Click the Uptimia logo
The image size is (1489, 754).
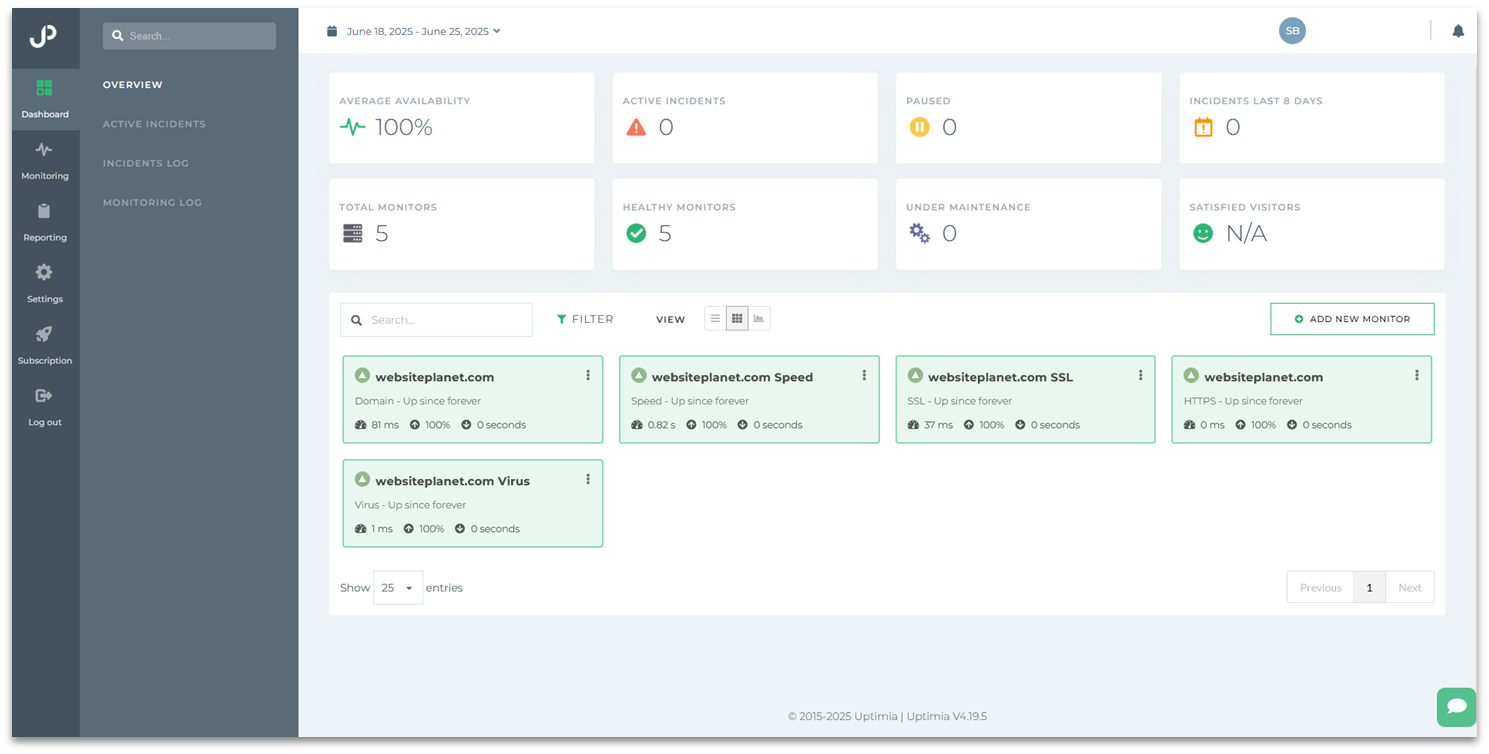point(45,38)
